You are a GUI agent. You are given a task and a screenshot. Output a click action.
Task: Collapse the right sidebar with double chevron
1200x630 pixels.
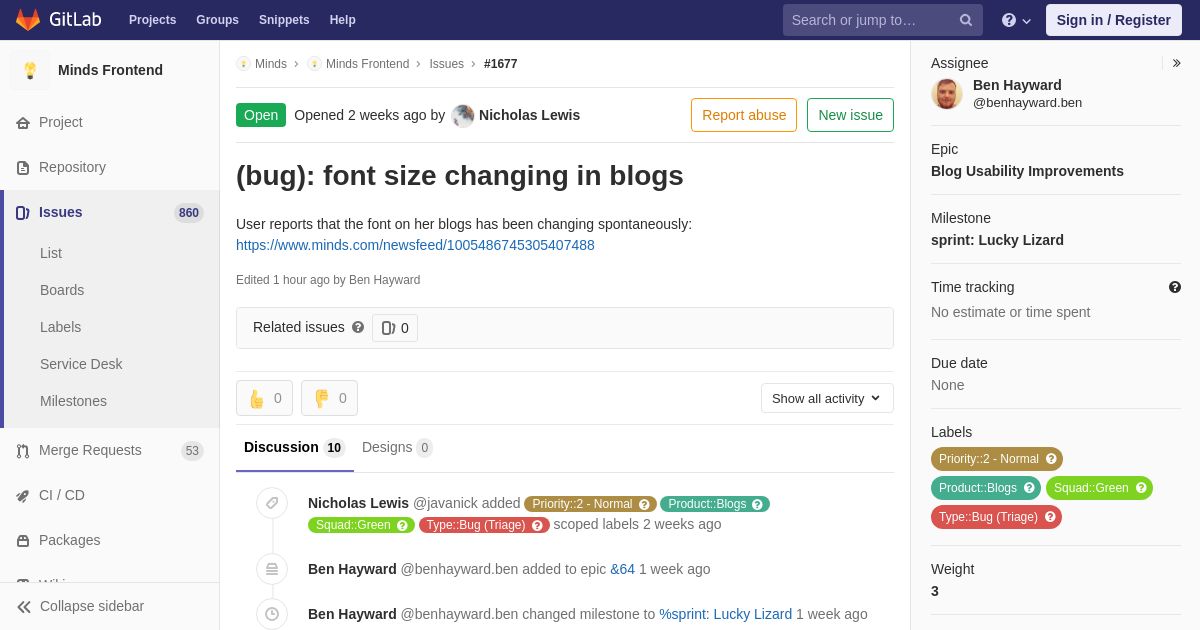(x=1176, y=63)
